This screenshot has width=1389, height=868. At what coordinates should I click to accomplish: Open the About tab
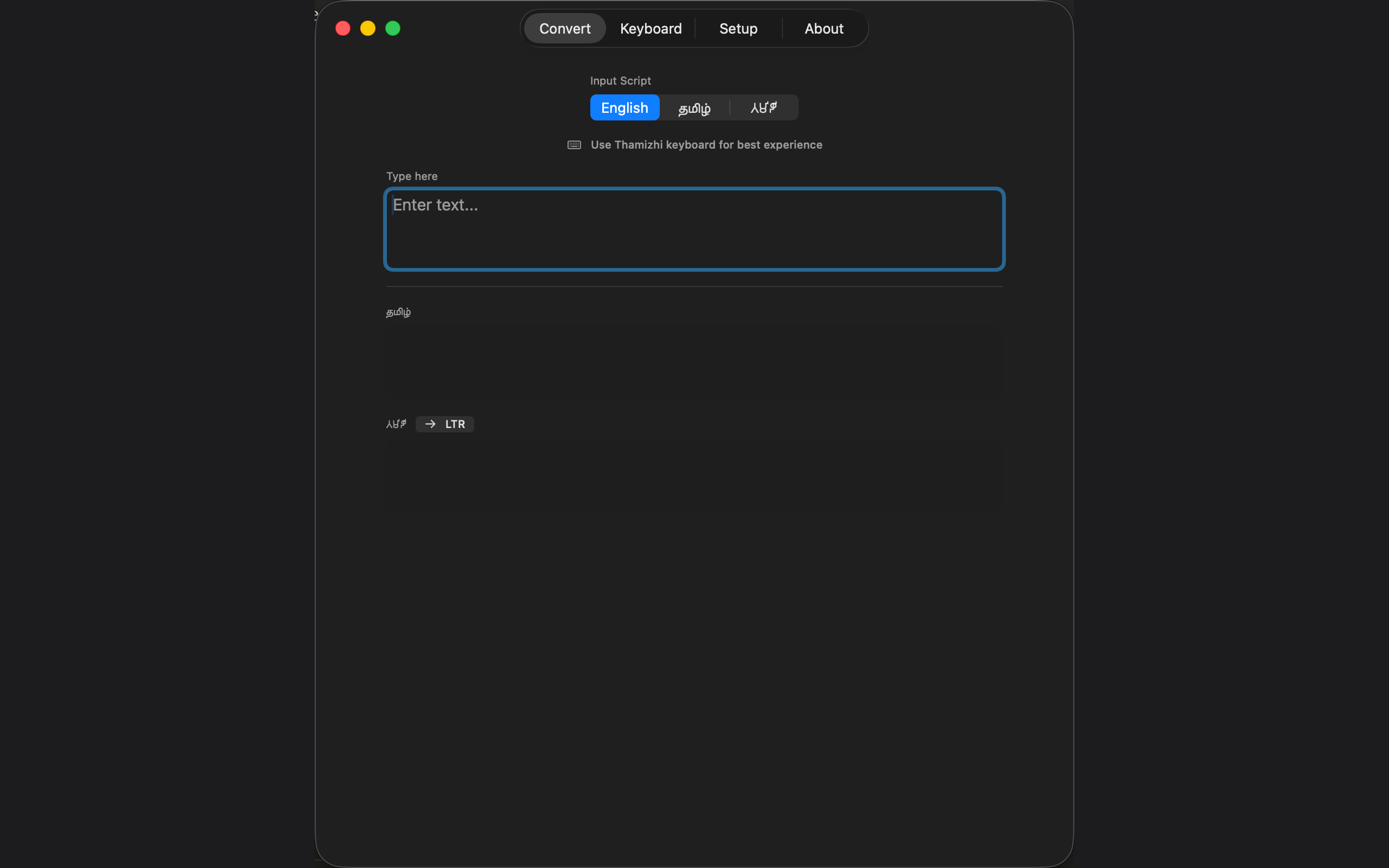tap(824, 28)
